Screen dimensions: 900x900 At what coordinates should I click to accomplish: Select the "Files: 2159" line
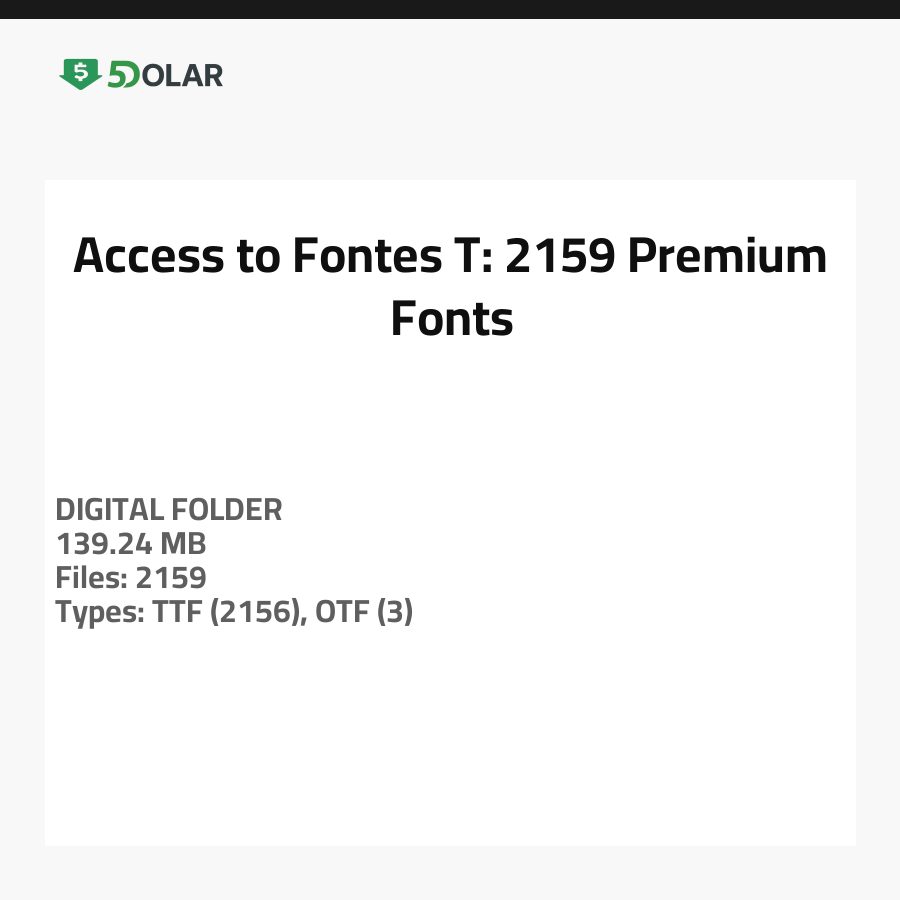coord(131,578)
